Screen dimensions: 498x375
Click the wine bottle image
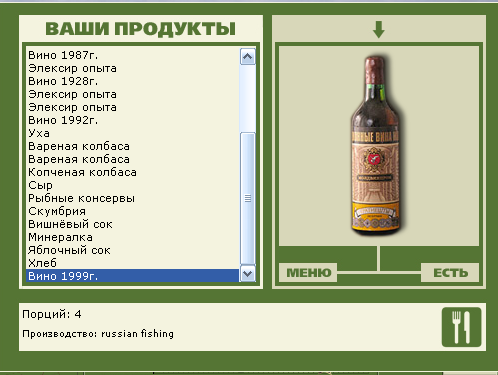coord(376,145)
